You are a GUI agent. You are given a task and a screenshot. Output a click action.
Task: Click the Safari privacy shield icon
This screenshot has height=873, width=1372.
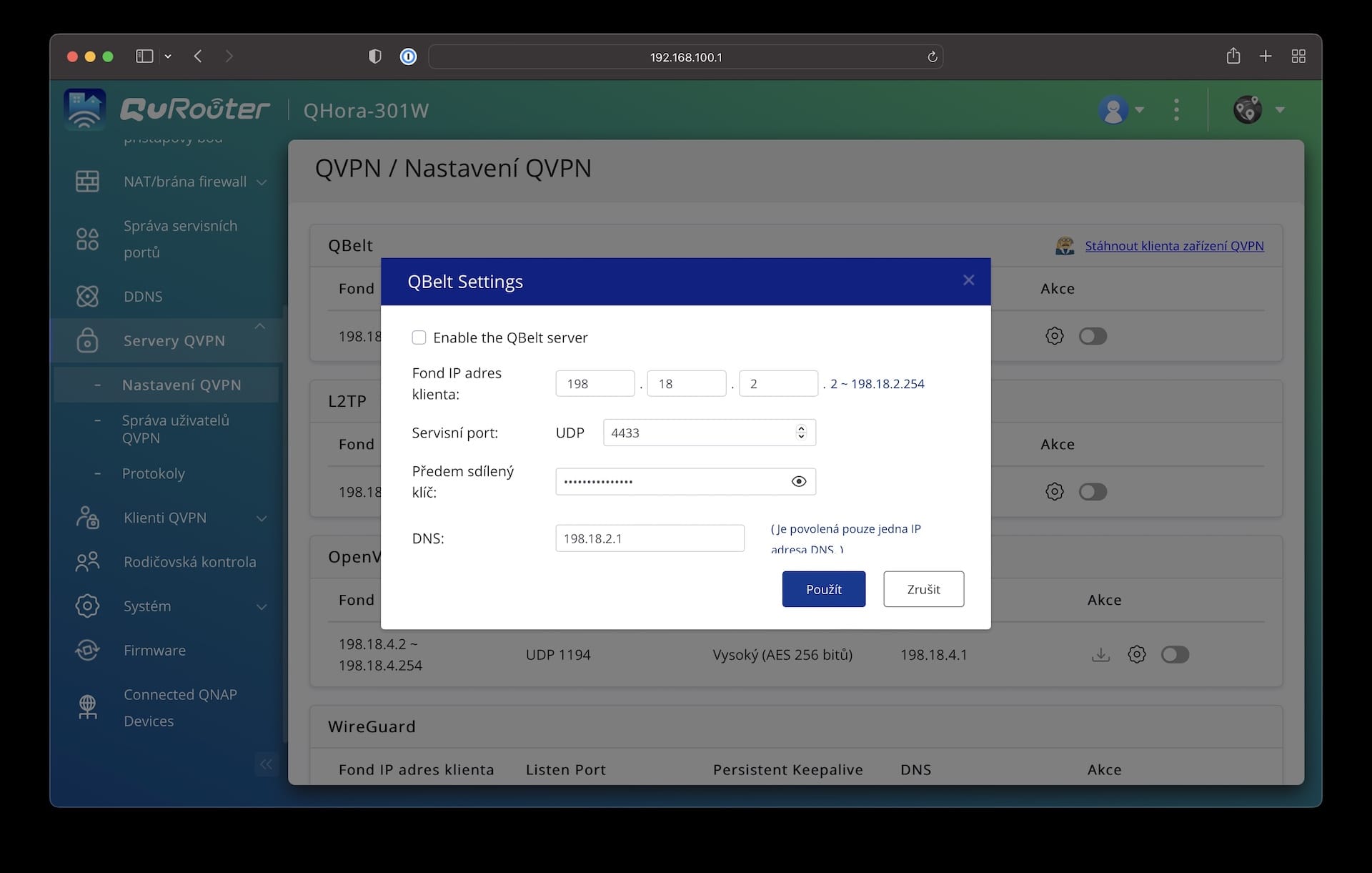tap(374, 56)
